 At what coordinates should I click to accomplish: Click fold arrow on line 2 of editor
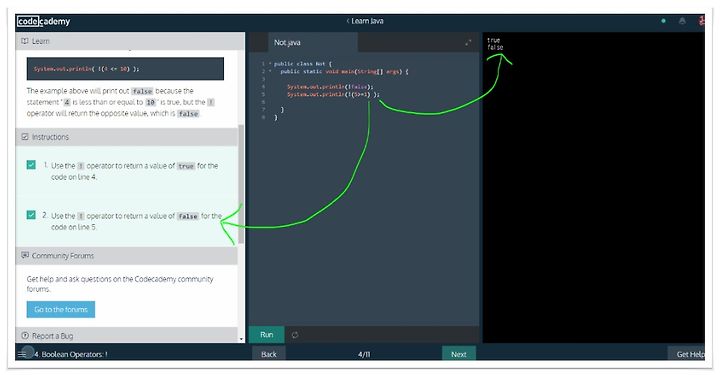pyautogui.click(x=270, y=71)
